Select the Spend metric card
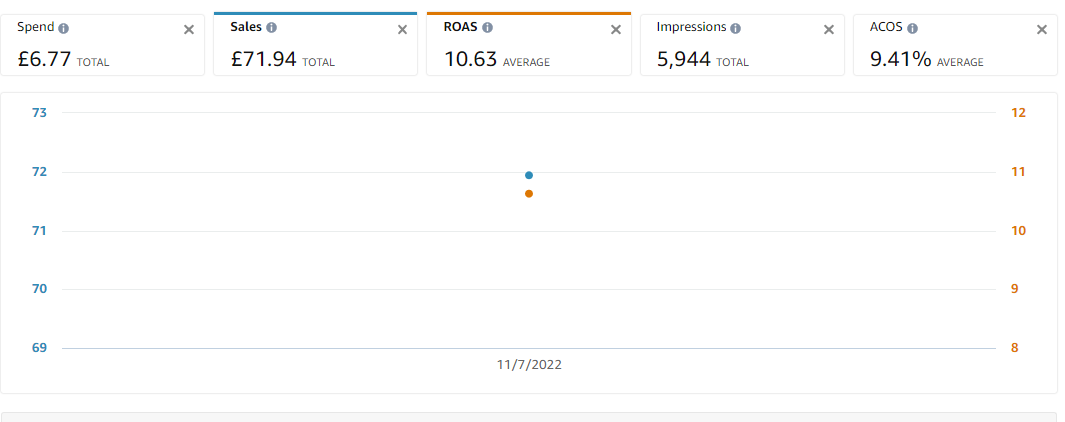Image resolution: width=1065 pixels, height=422 pixels. [x=102, y=45]
